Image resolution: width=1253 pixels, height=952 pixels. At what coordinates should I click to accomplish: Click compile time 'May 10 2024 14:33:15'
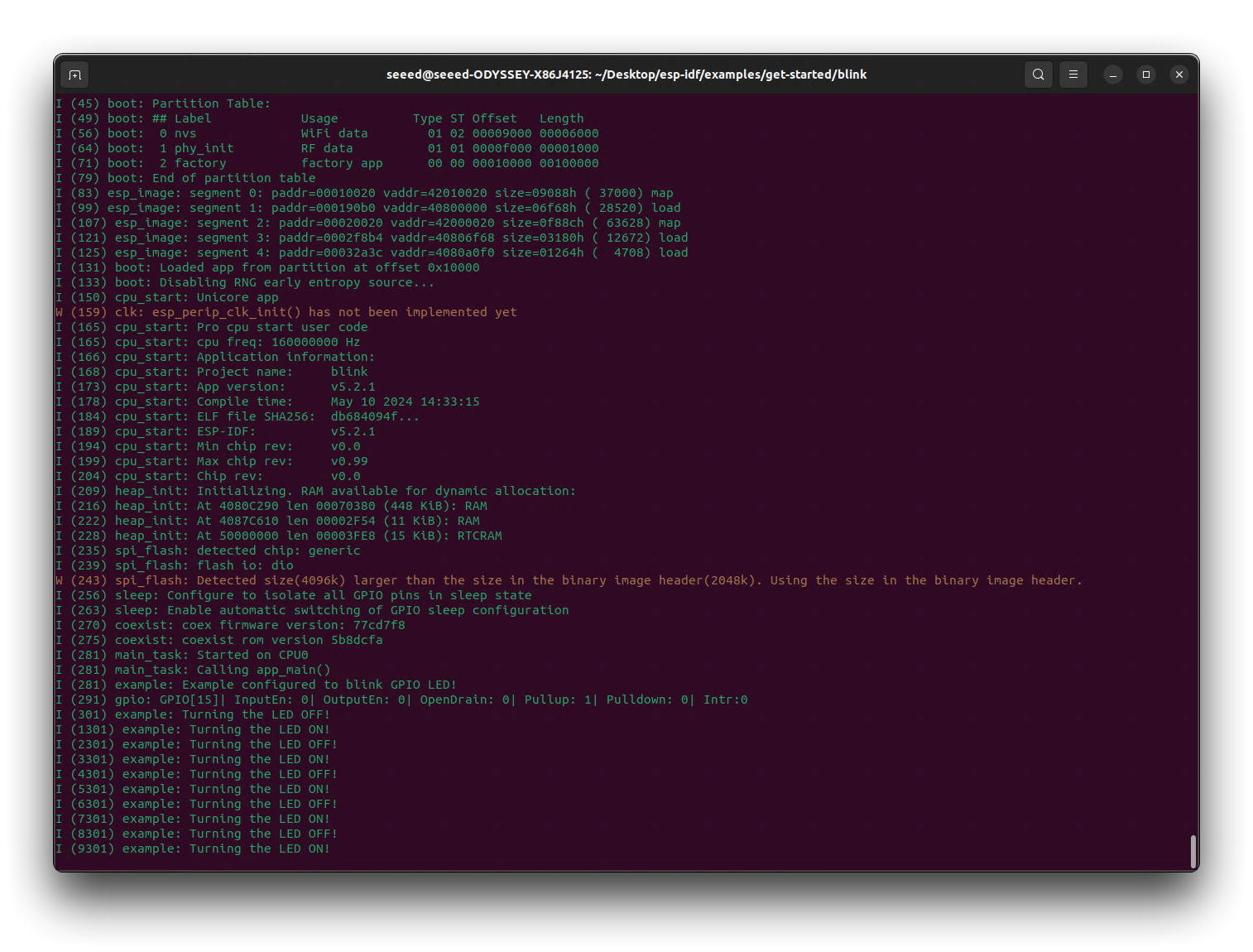(x=406, y=401)
